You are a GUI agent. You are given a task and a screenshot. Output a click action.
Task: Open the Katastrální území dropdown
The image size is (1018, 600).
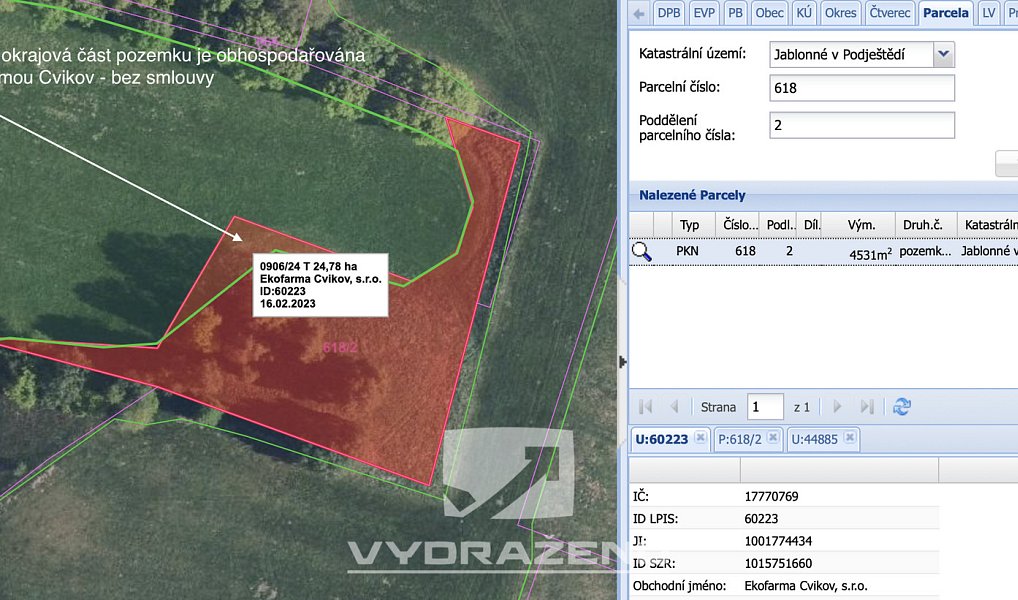point(944,55)
